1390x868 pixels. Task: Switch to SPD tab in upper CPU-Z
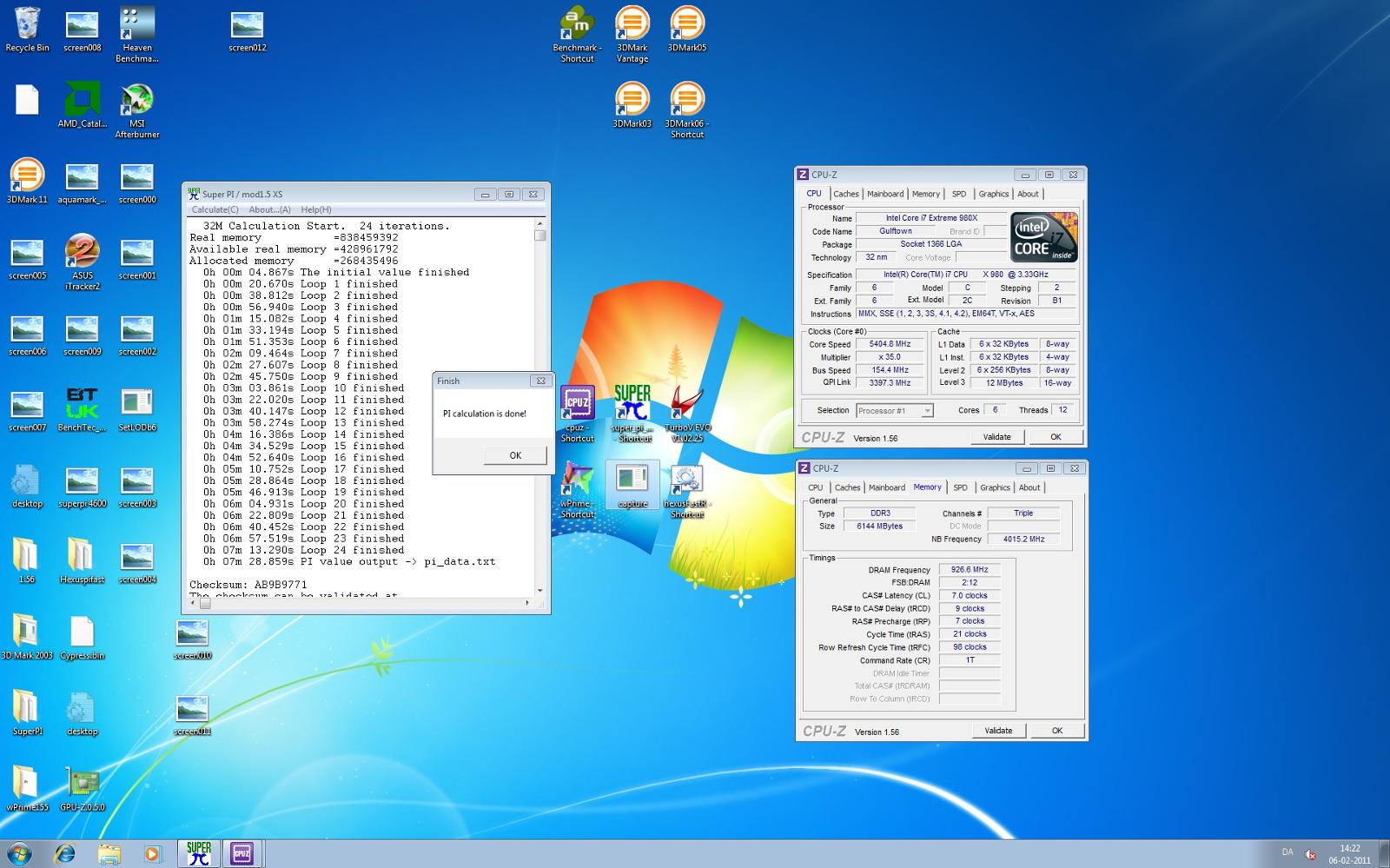click(958, 194)
